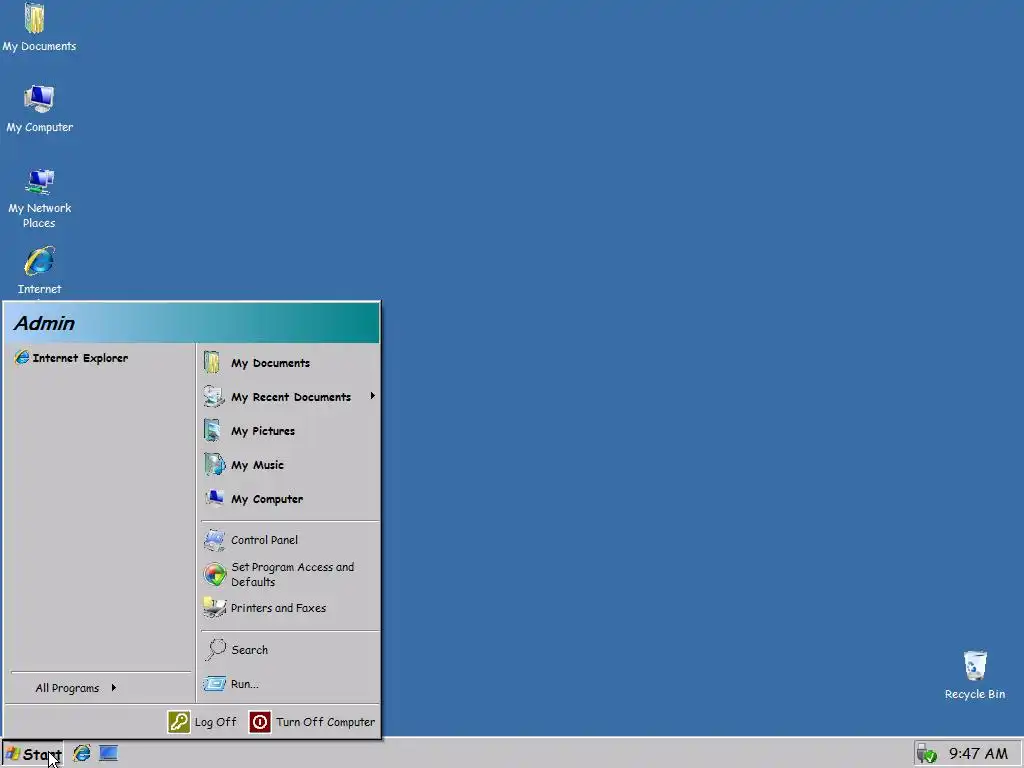Open Control Panel from start menu
Viewport: 1024px width, 768px height.
[x=289, y=539]
